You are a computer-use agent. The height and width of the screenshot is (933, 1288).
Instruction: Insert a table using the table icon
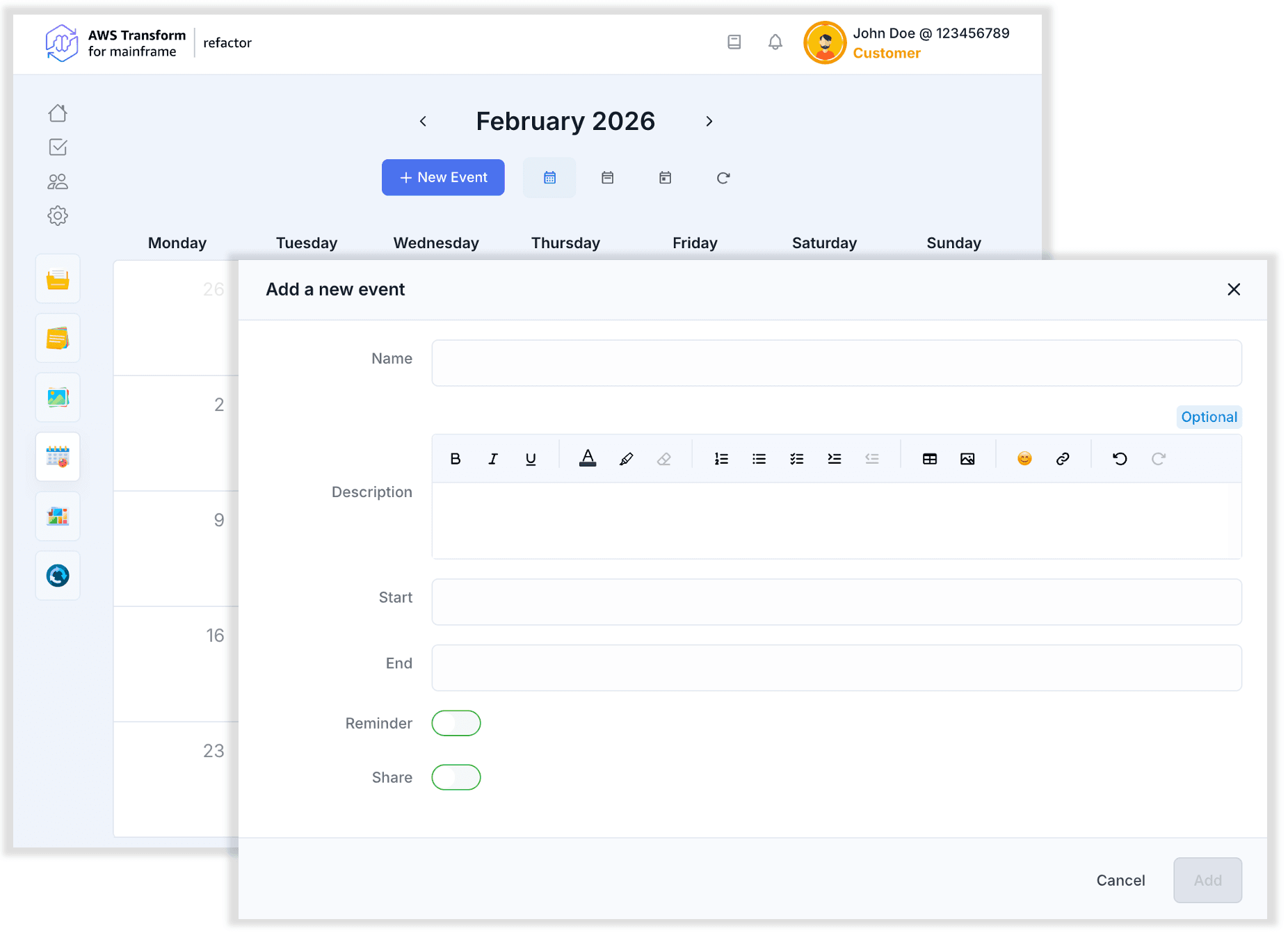[x=930, y=459]
